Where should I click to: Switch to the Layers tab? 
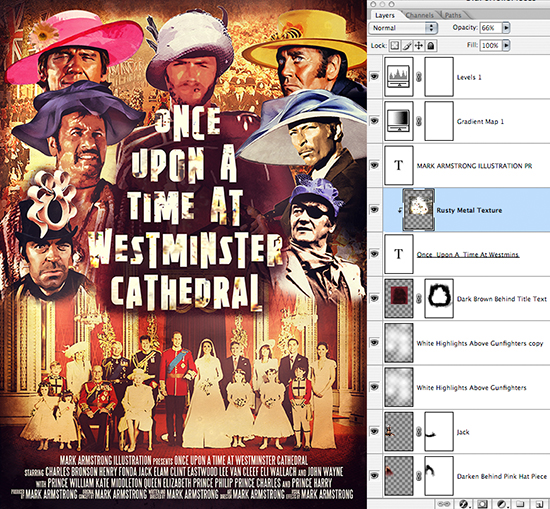[x=385, y=15]
